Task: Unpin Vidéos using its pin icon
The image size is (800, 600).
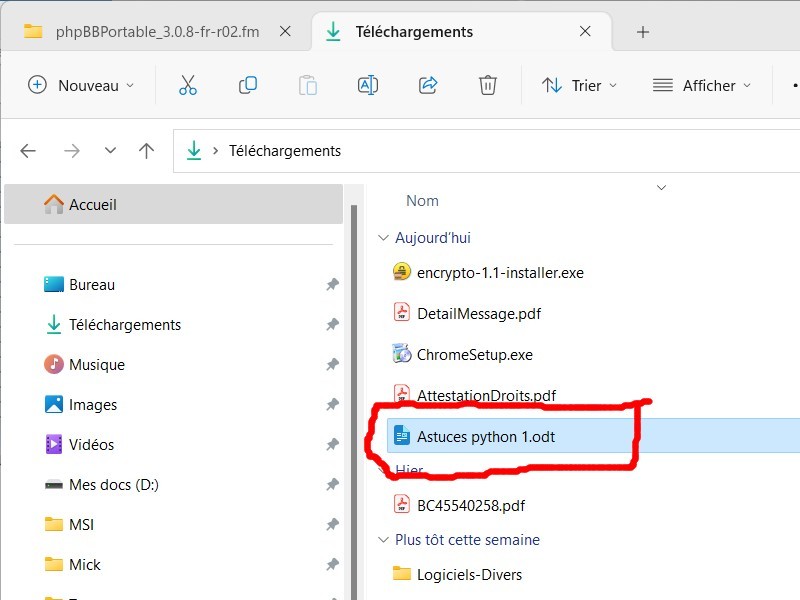Action: [x=332, y=445]
